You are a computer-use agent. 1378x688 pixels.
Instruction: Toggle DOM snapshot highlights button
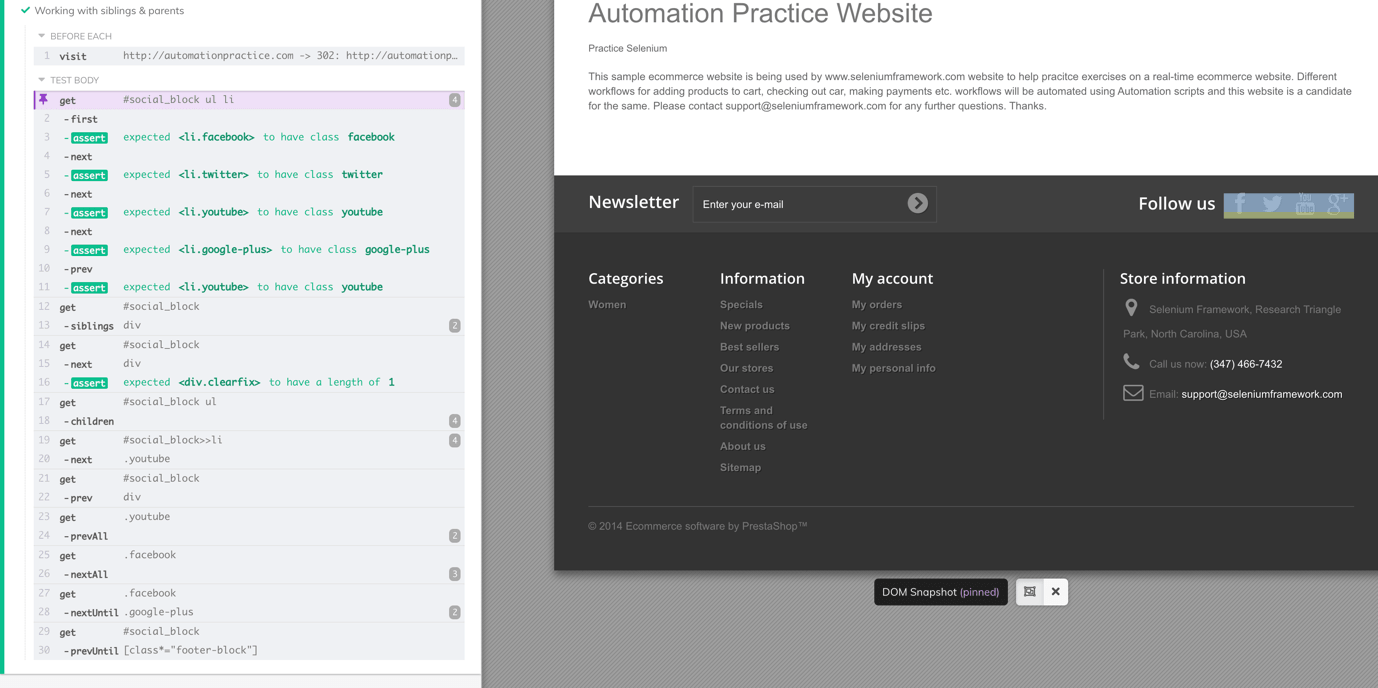click(1030, 592)
